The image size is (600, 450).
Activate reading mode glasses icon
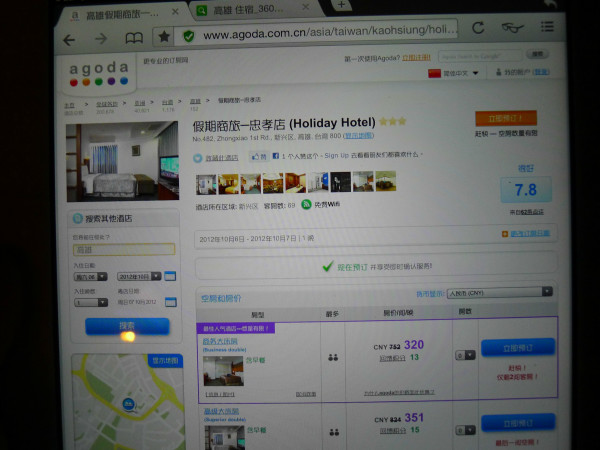[512, 27]
